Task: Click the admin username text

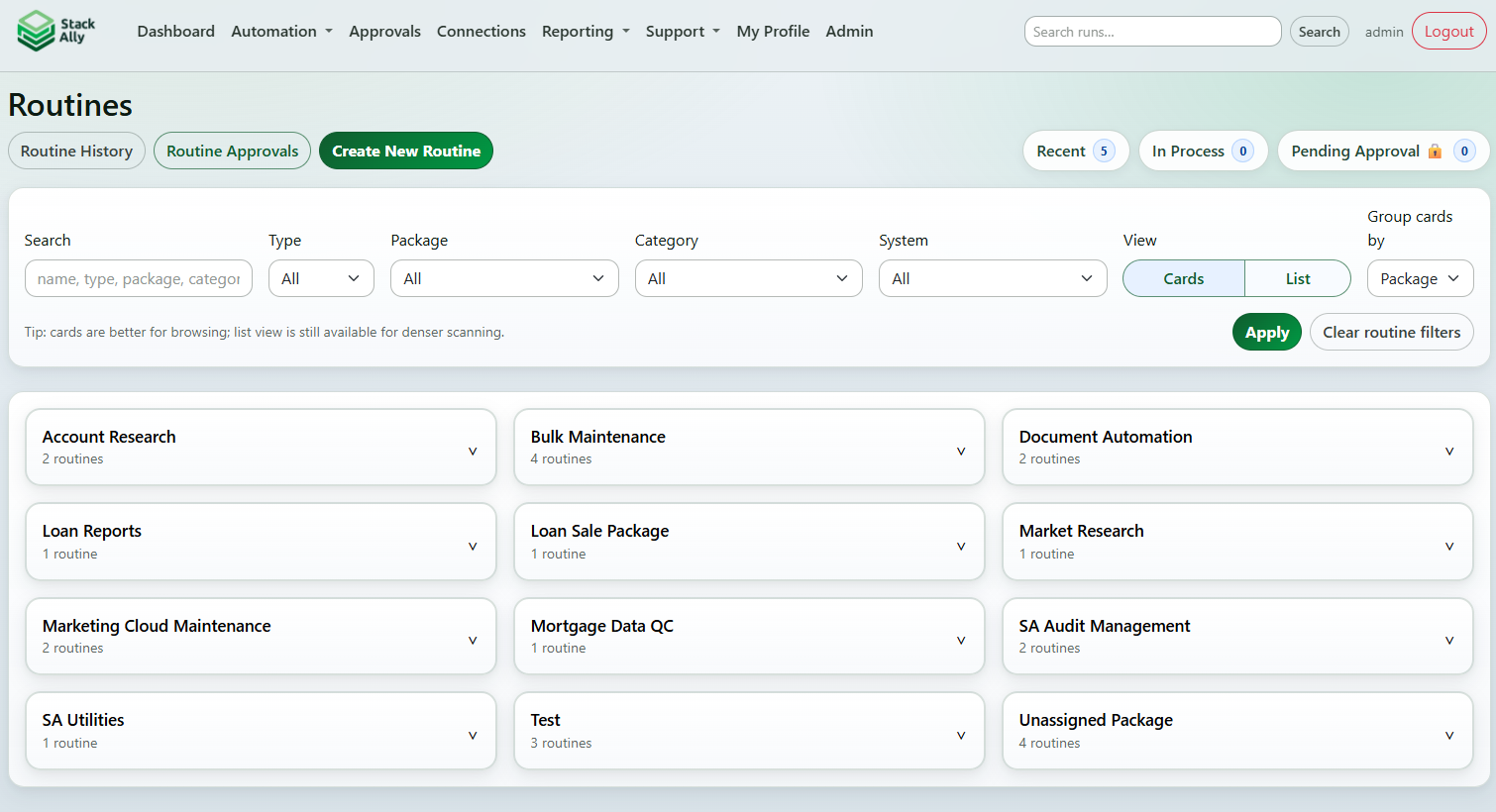Action: [x=1384, y=32]
